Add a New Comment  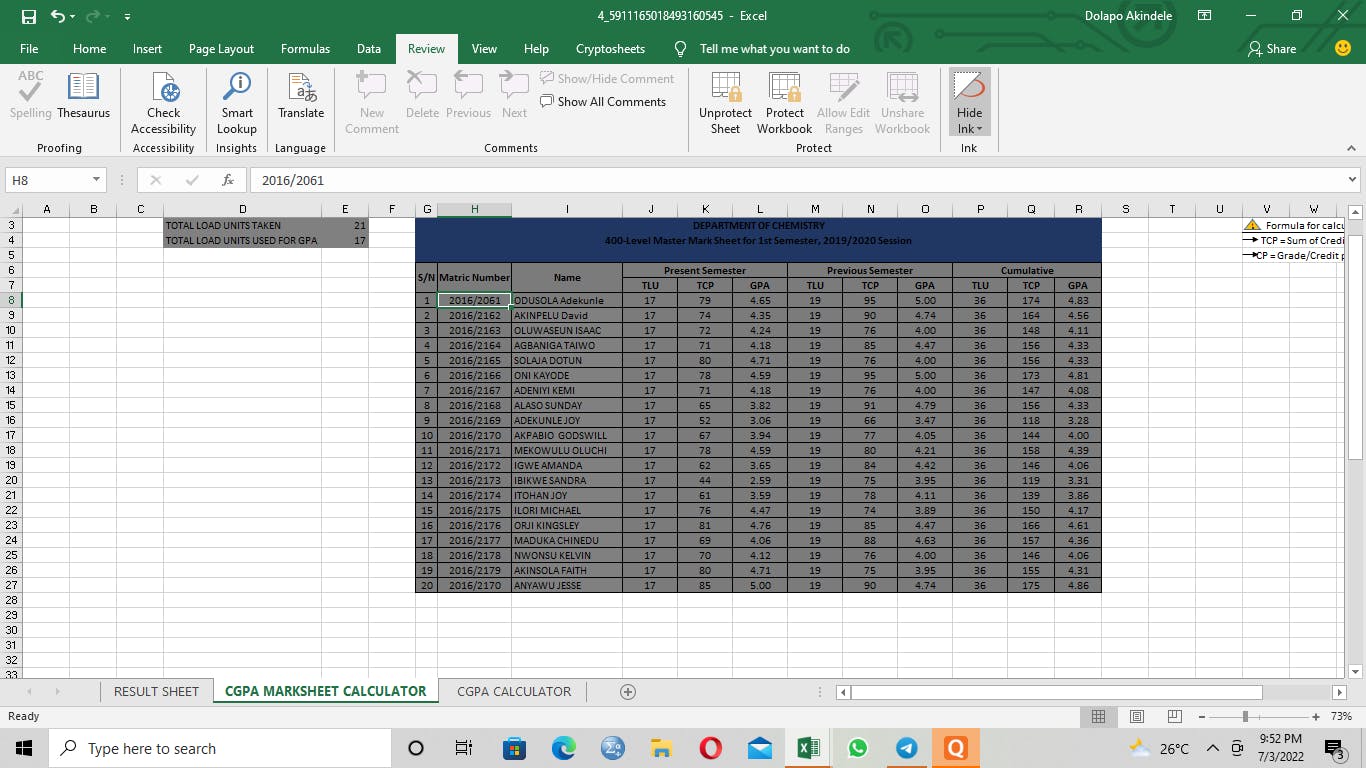[x=372, y=104]
